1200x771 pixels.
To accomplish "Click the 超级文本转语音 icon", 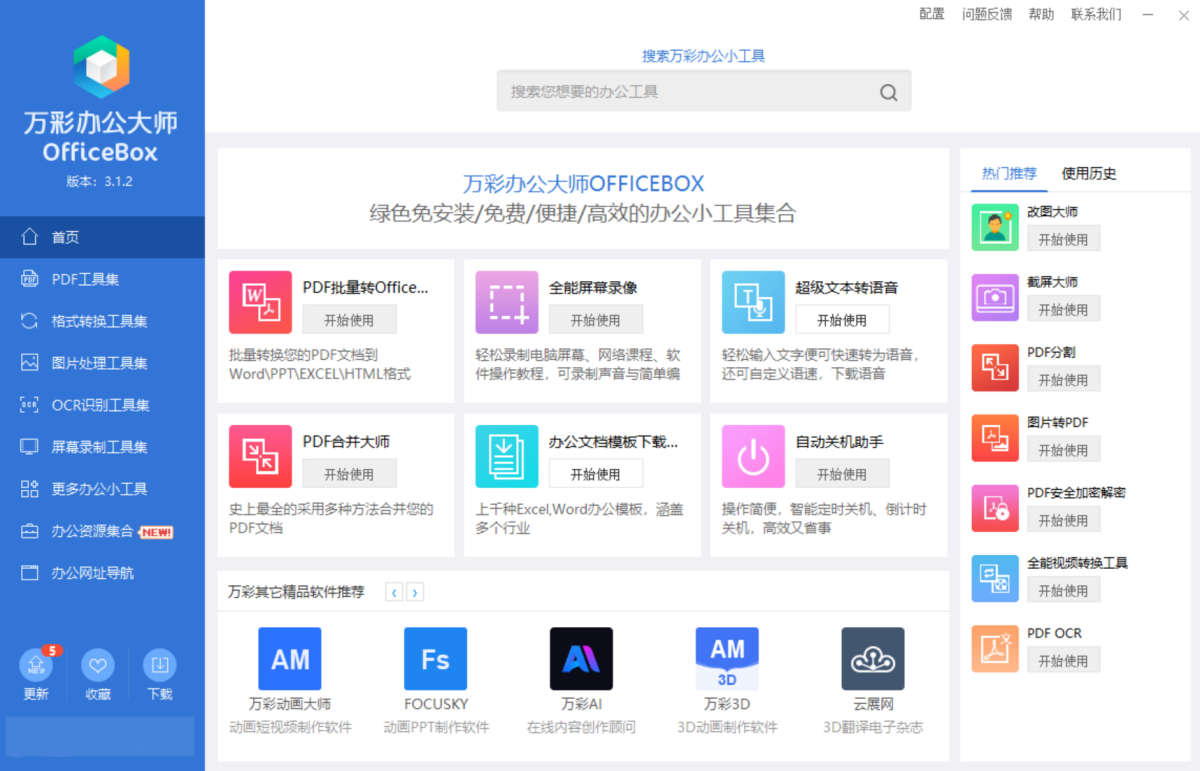I will click(x=753, y=302).
